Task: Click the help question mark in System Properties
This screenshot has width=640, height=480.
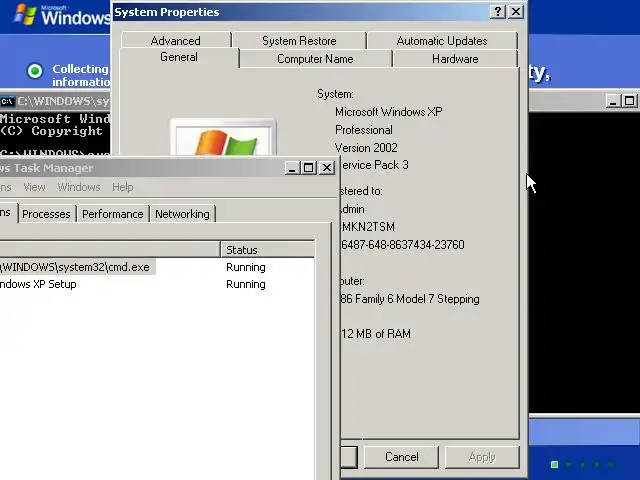Action: (x=498, y=11)
